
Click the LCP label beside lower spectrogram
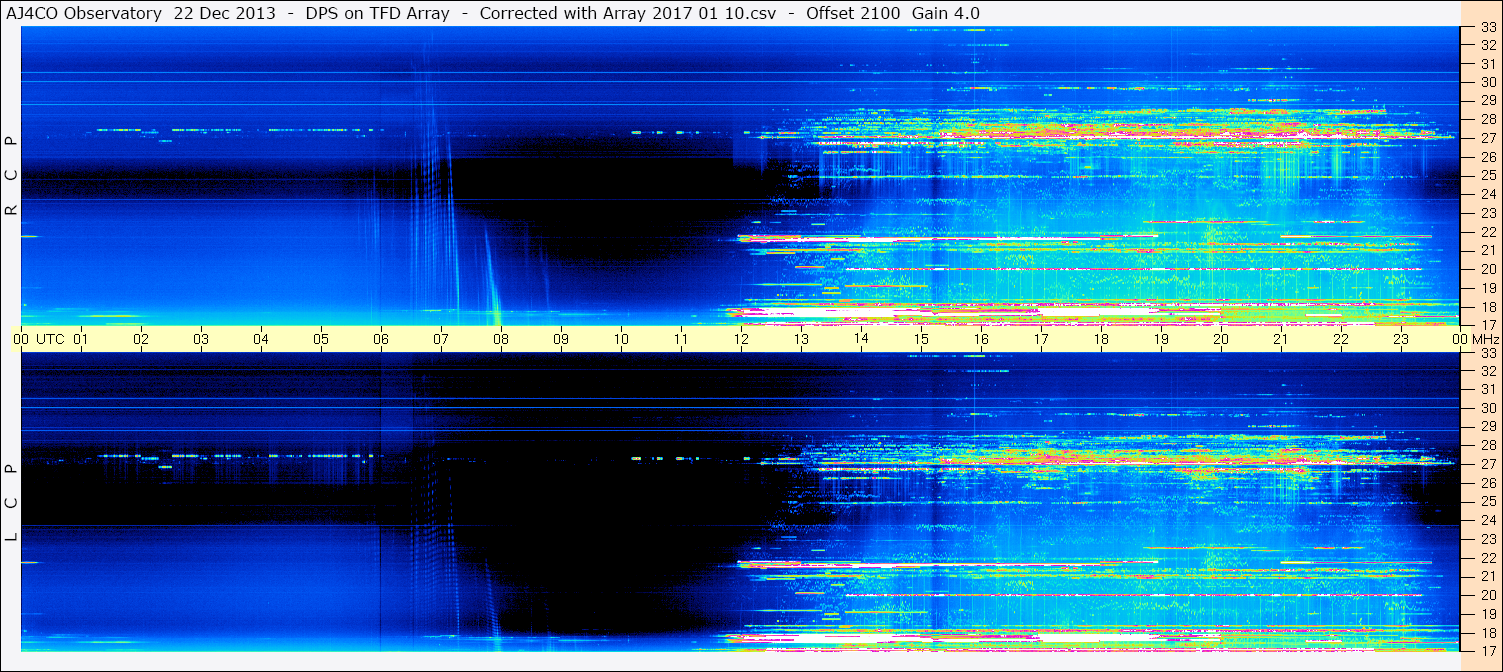pyautogui.click(x=12, y=502)
